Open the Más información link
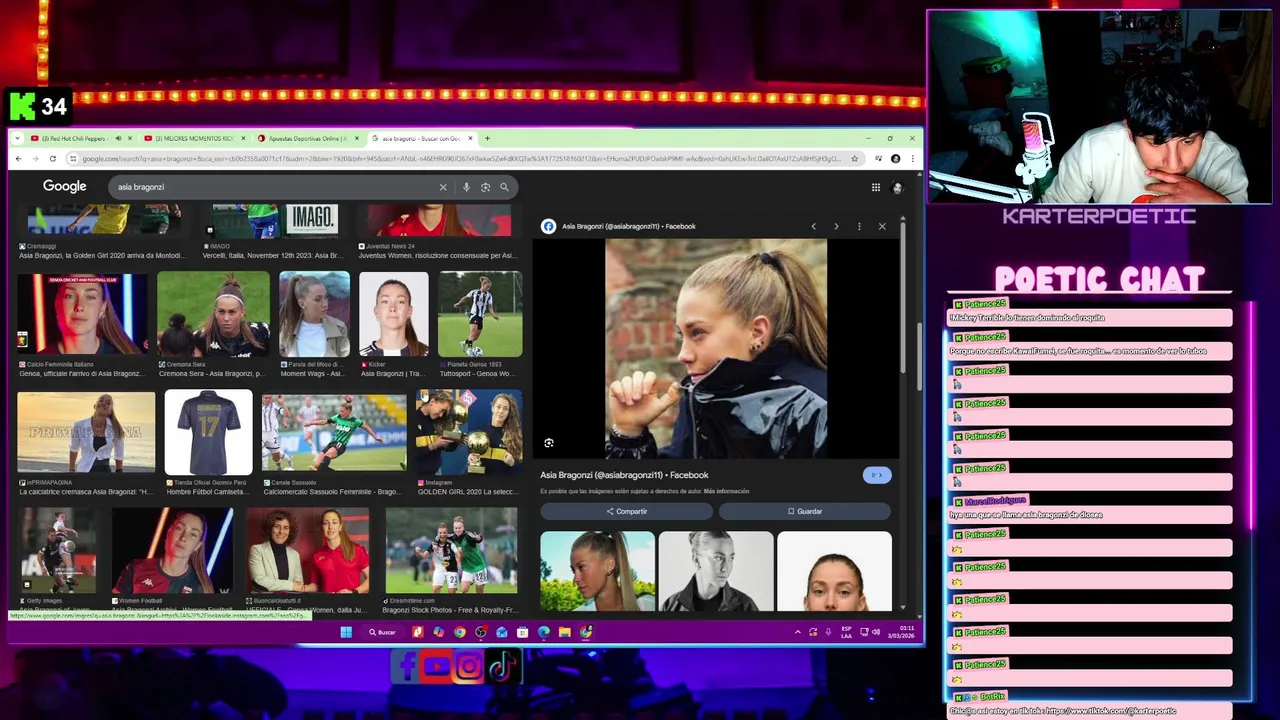1280x720 pixels. (726, 491)
